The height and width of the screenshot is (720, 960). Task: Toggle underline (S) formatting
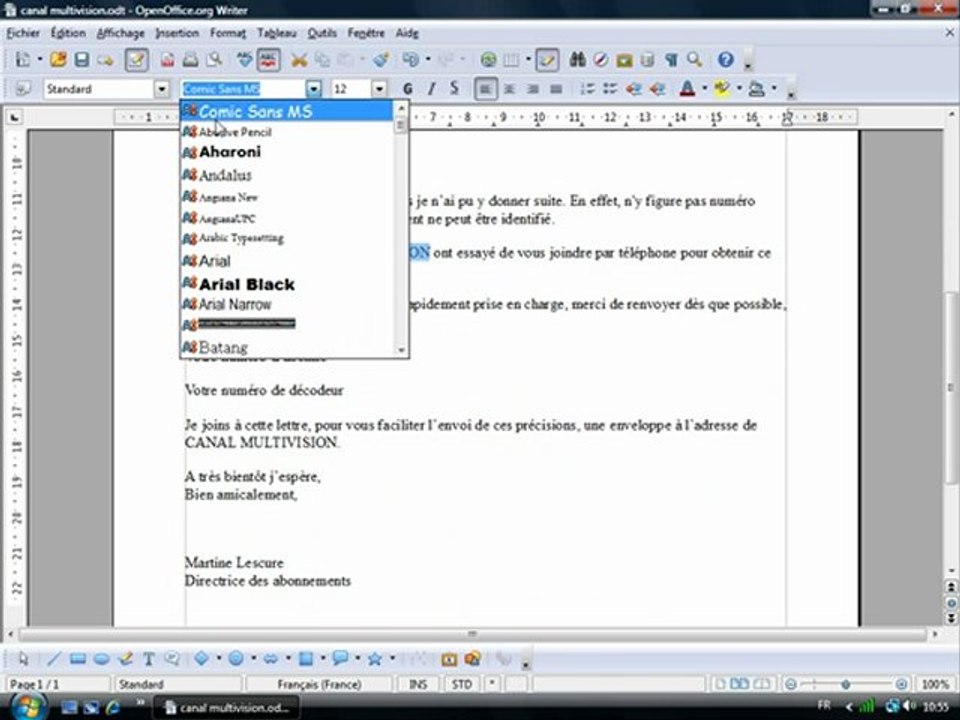pos(454,89)
